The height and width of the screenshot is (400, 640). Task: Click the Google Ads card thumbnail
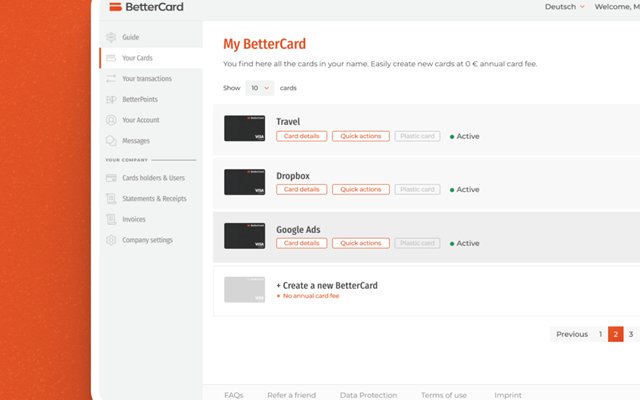tap(244, 236)
